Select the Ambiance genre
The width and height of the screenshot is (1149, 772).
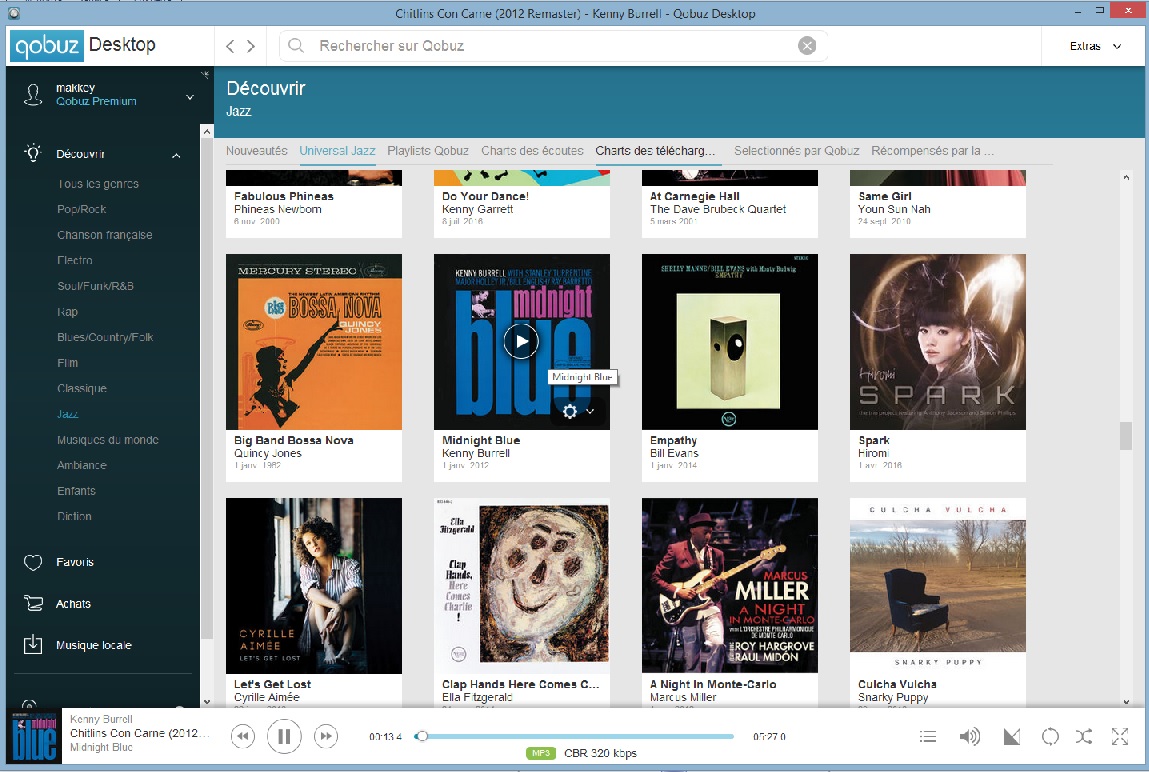(82, 465)
